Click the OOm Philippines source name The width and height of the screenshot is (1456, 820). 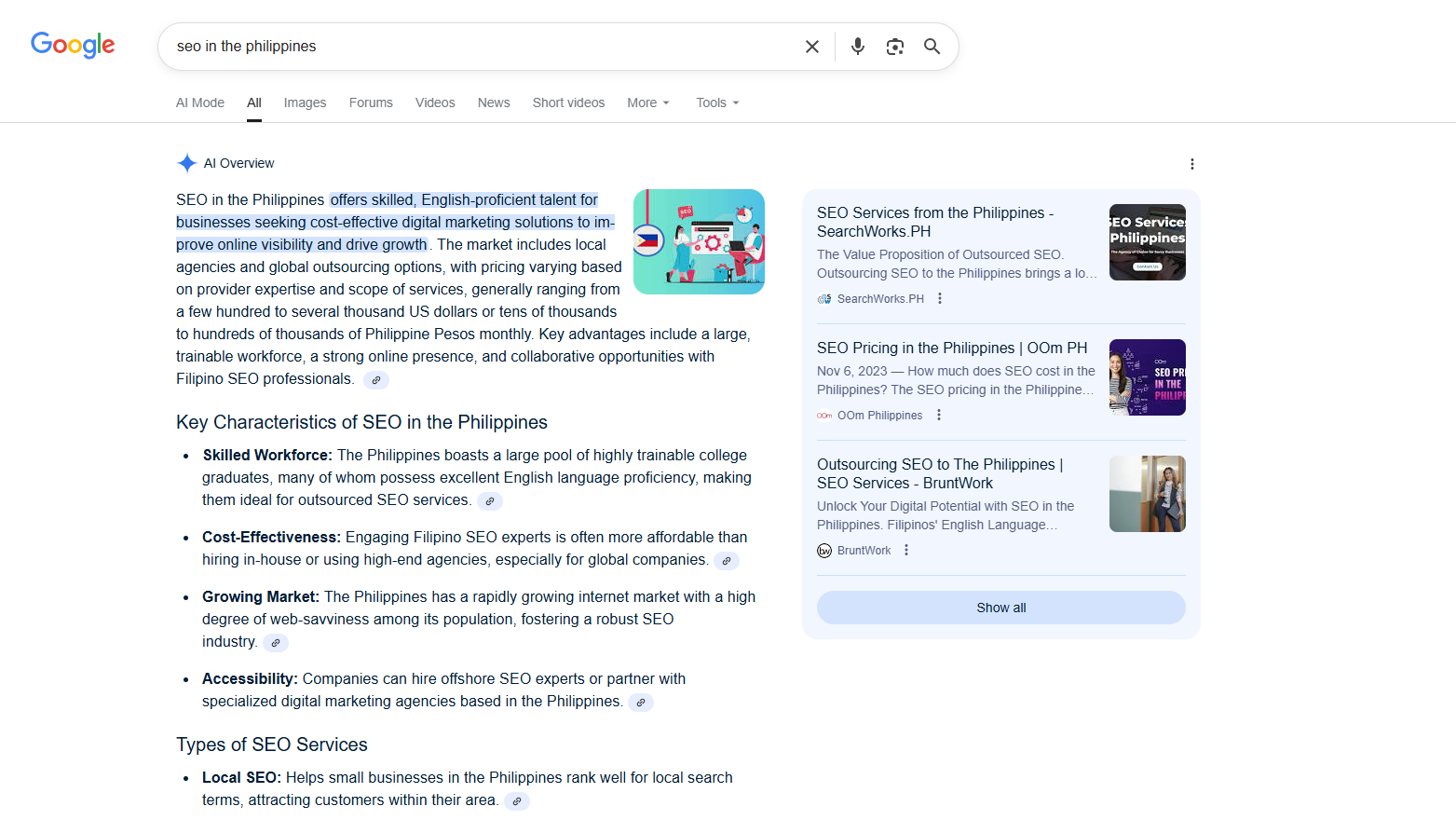pyautogui.click(x=879, y=416)
